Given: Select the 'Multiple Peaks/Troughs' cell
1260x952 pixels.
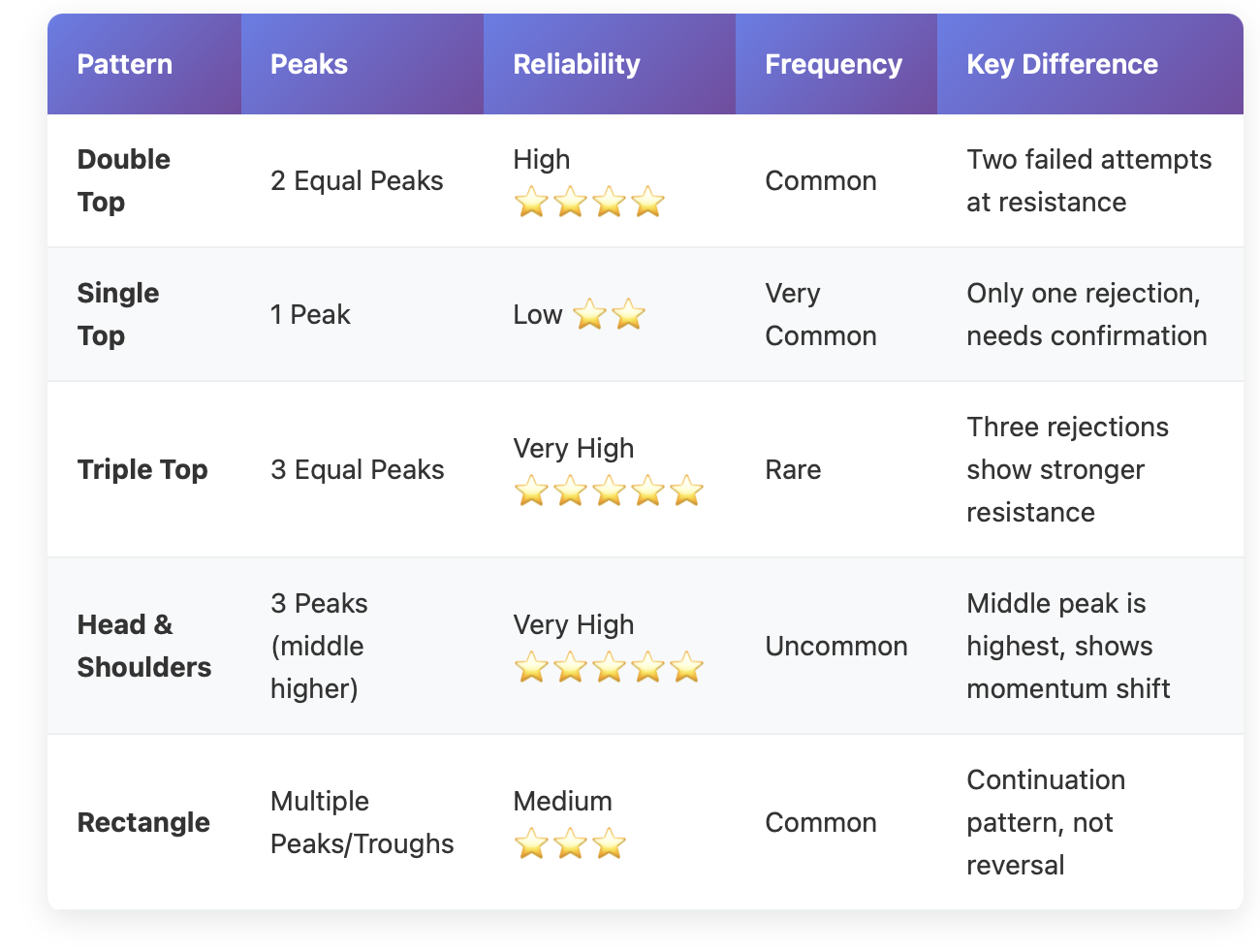Looking at the screenshot, I should 362,822.
